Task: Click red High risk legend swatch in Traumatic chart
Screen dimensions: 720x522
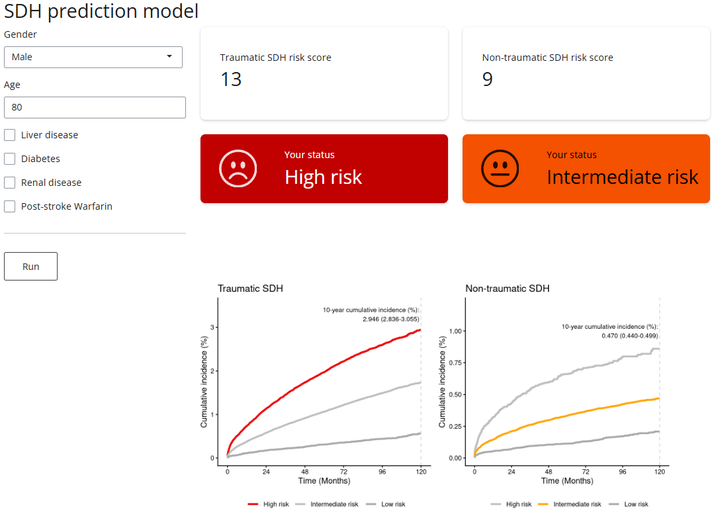Action: tap(253, 504)
